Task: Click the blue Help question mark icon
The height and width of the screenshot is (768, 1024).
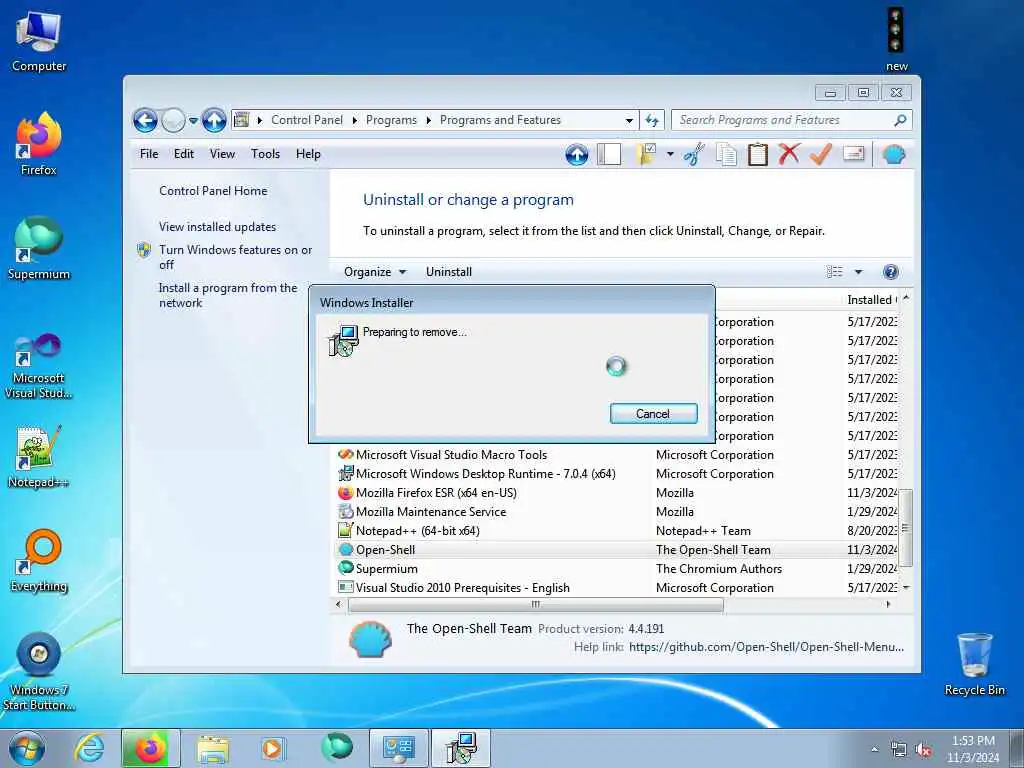Action: click(x=890, y=272)
